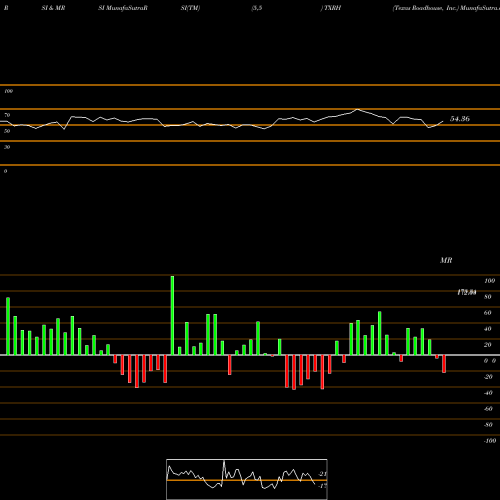This screenshot has width=500, height=500.
Task: Click the -40 label on the MR axis
Action: (x=488, y=393)
